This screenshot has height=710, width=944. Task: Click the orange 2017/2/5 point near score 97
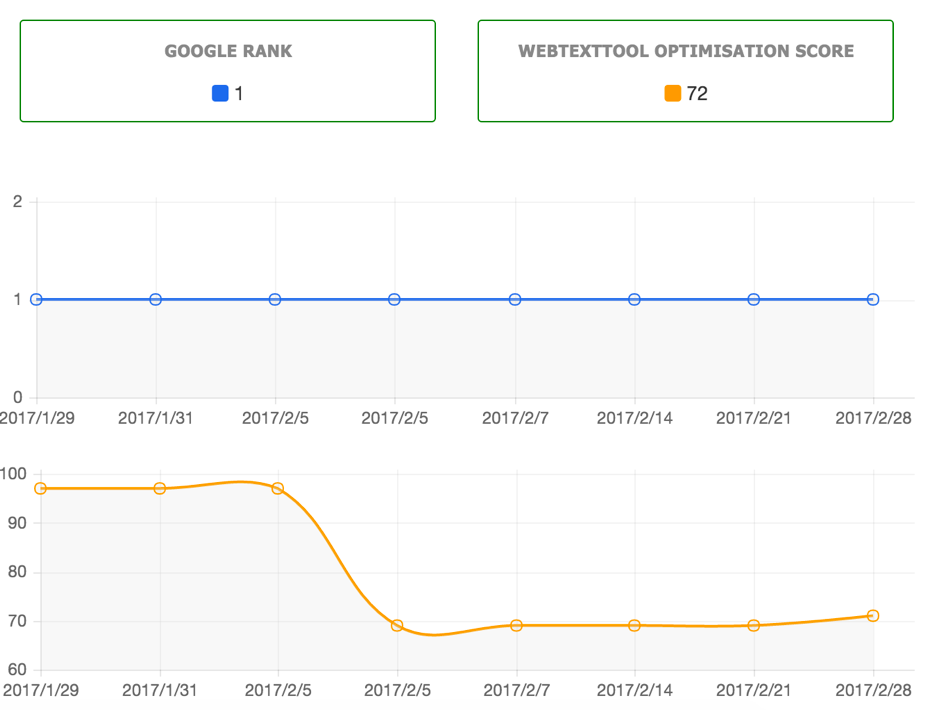[x=278, y=488]
